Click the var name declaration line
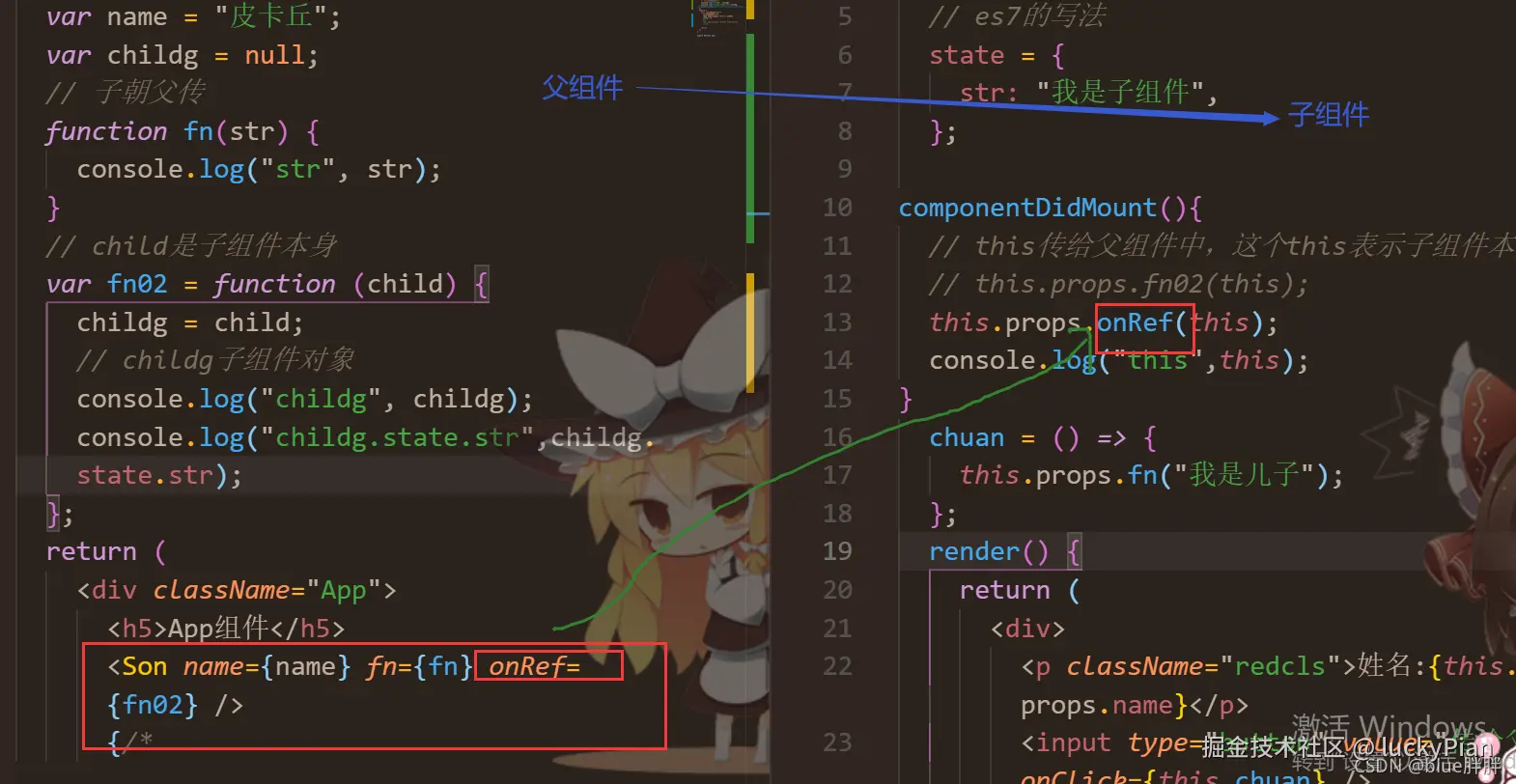Image resolution: width=1516 pixels, height=784 pixels. click(193, 16)
